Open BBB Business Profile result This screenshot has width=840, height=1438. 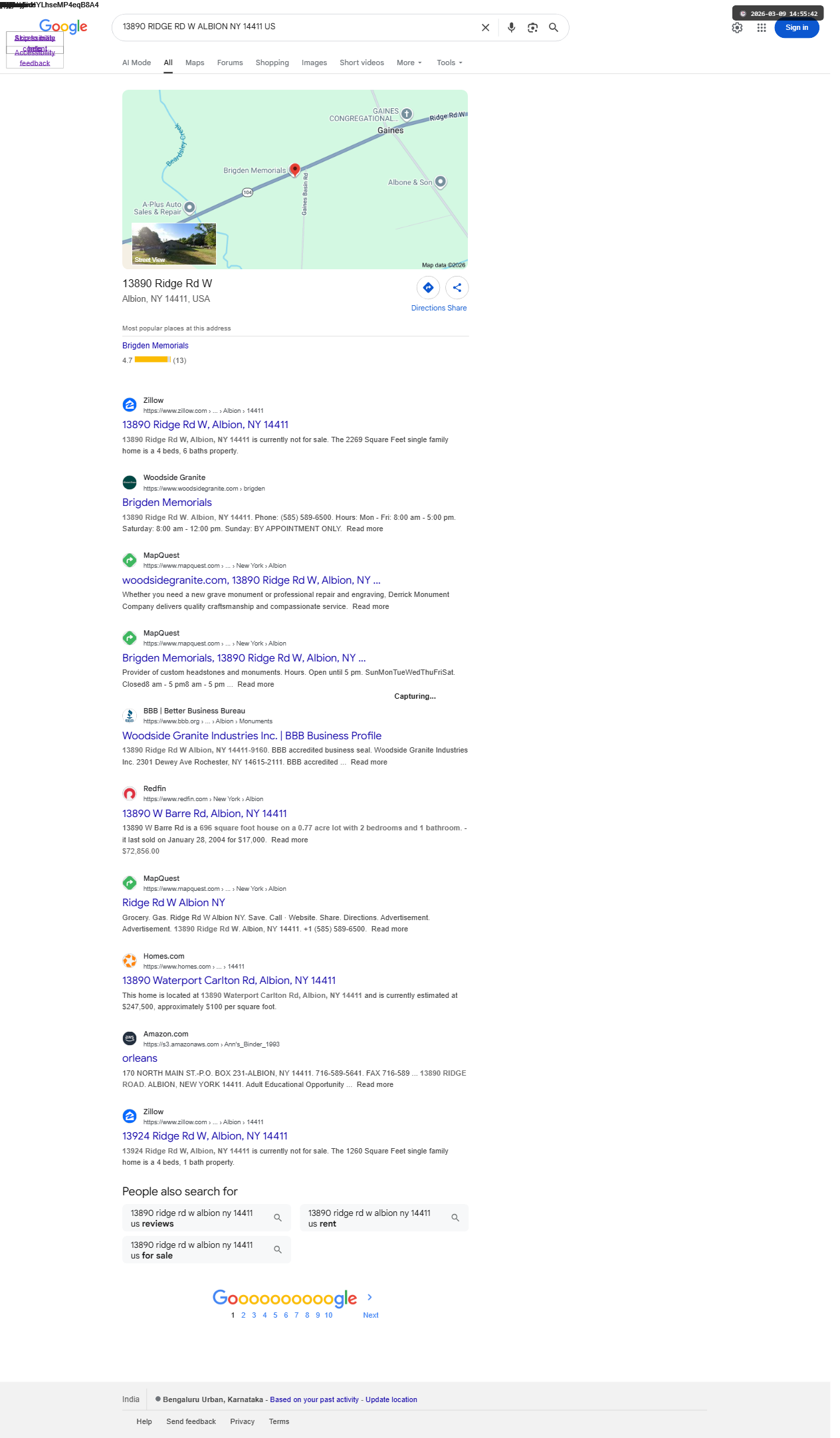(252, 736)
